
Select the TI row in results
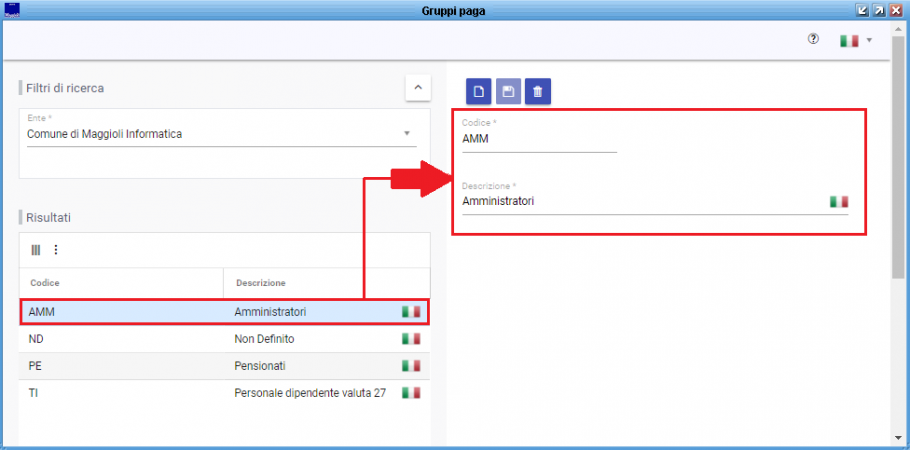click(x=225, y=393)
